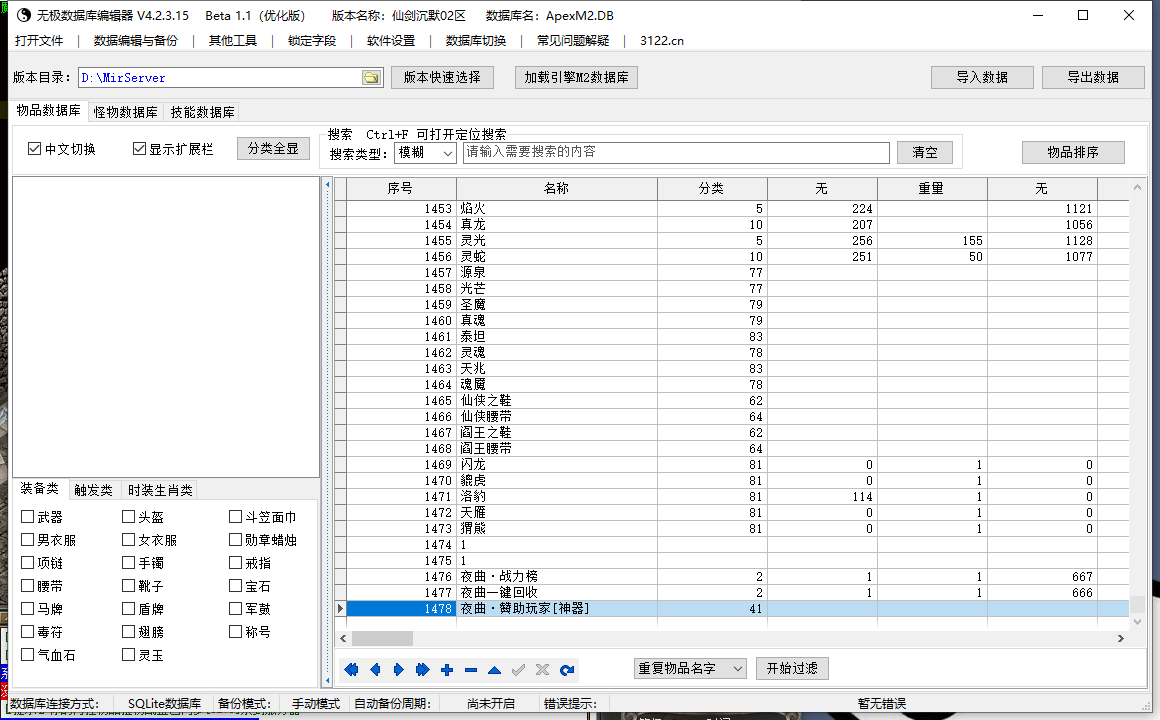Select the 仙侠之鞋 name cell
Viewport: 1160px width, 720px height.
pyautogui.click(x=556, y=400)
